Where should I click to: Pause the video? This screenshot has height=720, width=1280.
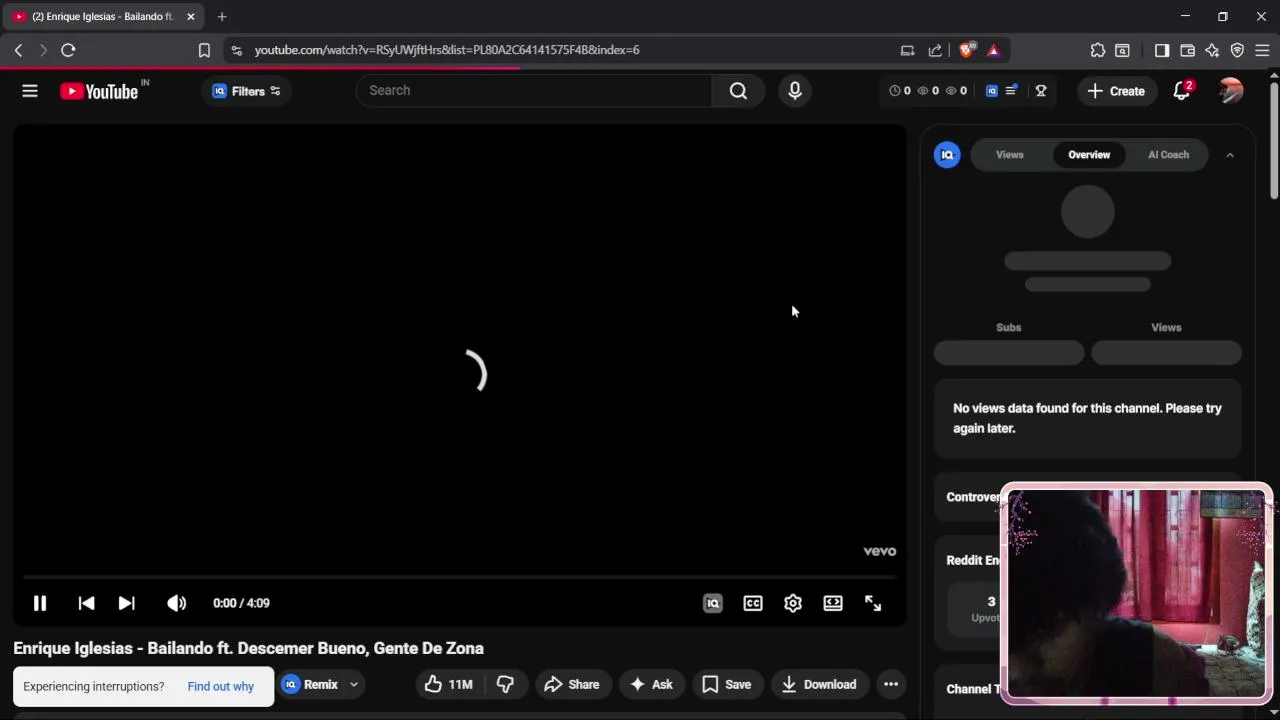(x=40, y=603)
